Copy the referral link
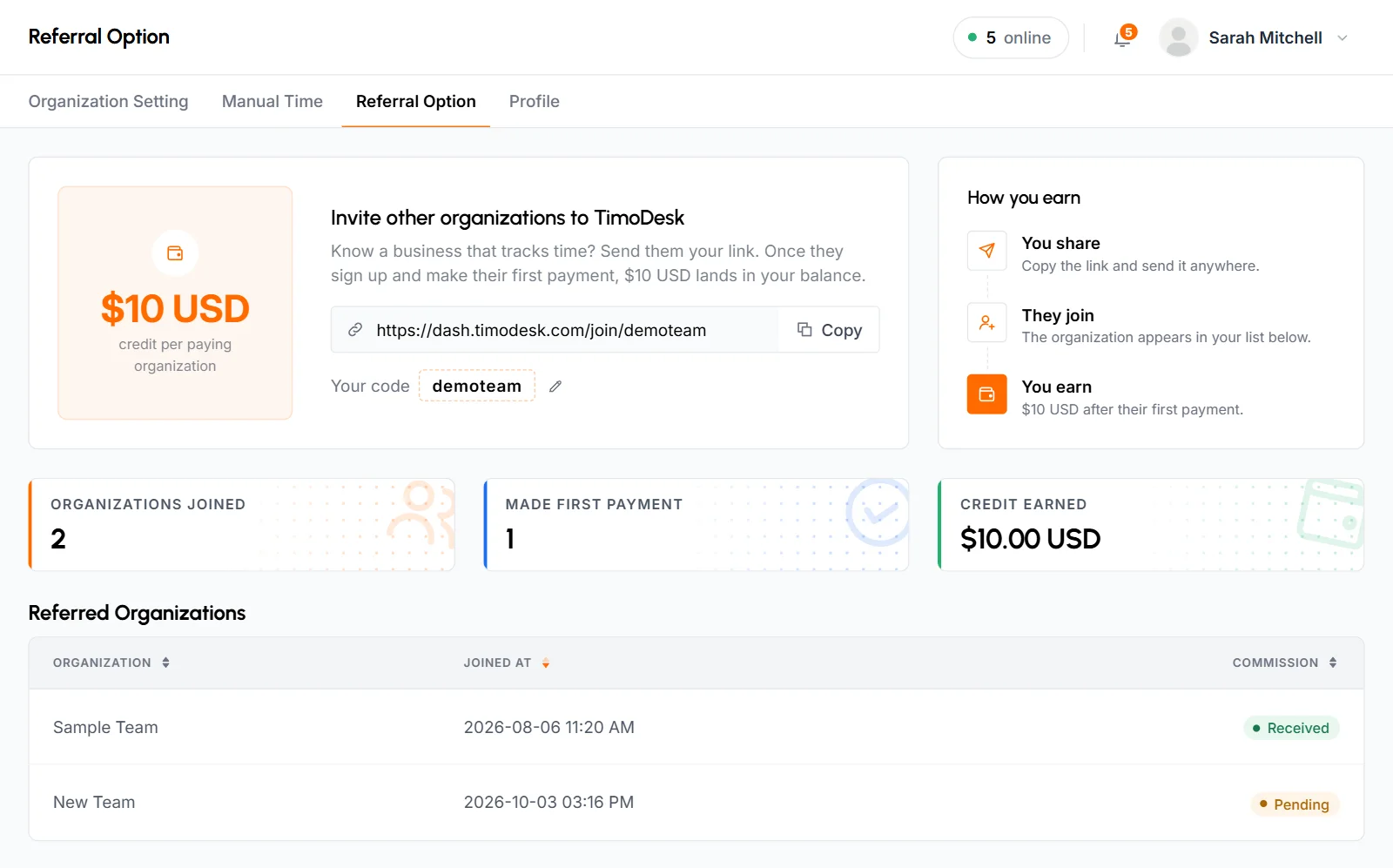The image size is (1393, 868). [x=830, y=330]
